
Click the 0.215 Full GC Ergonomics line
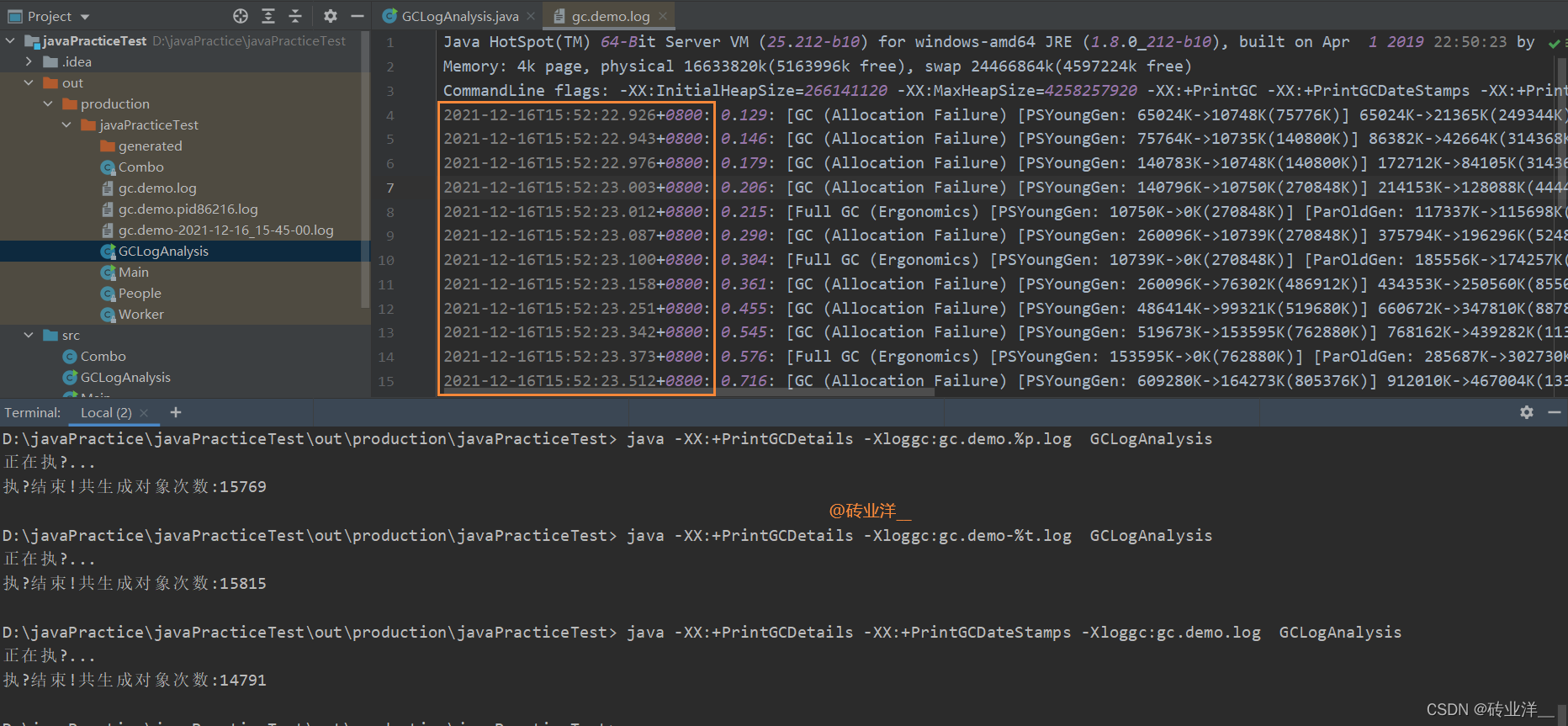pyautogui.click(x=1005, y=211)
